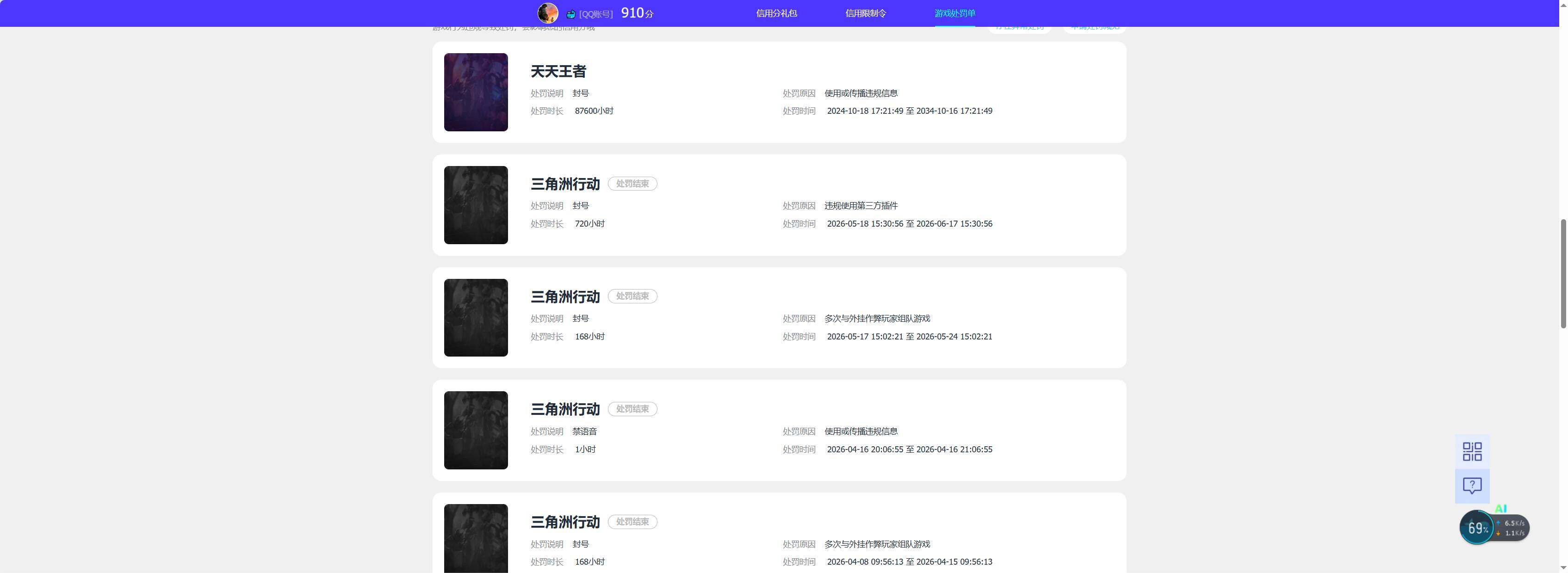Image resolution: width=1568 pixels, height=573 pixels.
Task: Click 处罚结束 badge on 2026-05-17 record
Action: coord(632,296)
